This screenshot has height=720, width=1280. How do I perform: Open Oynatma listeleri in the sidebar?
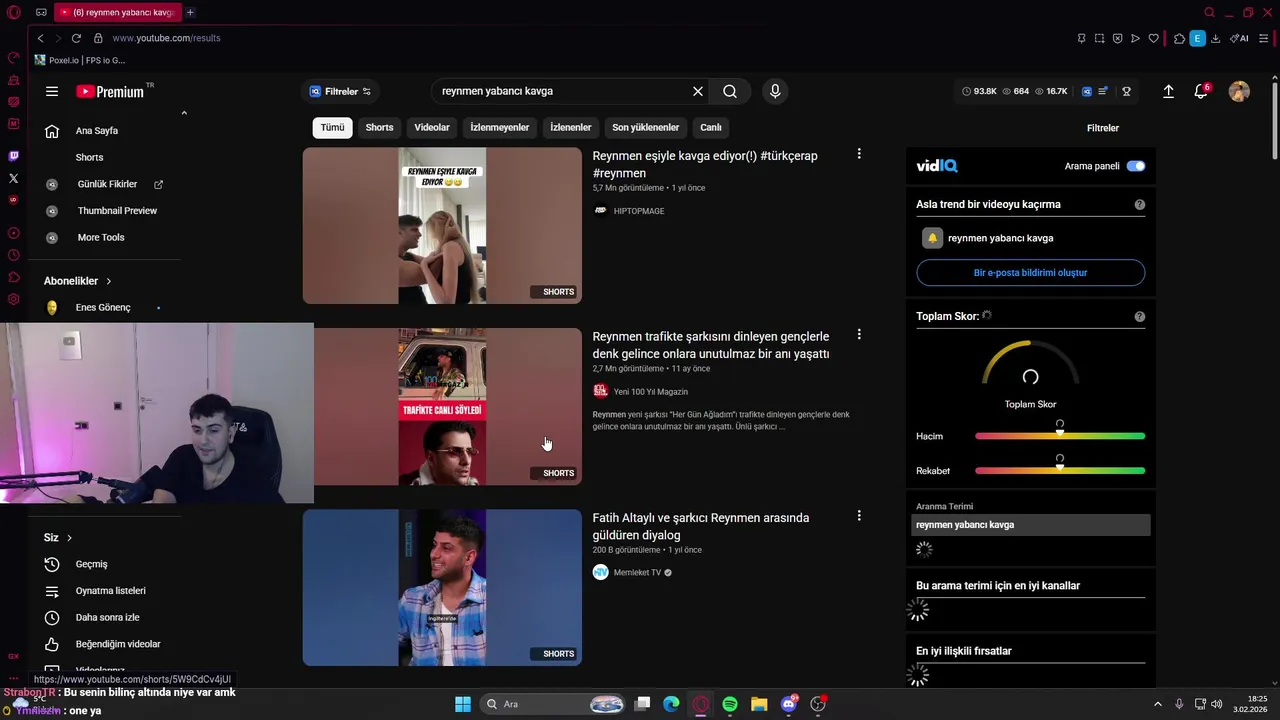(110, 591)
